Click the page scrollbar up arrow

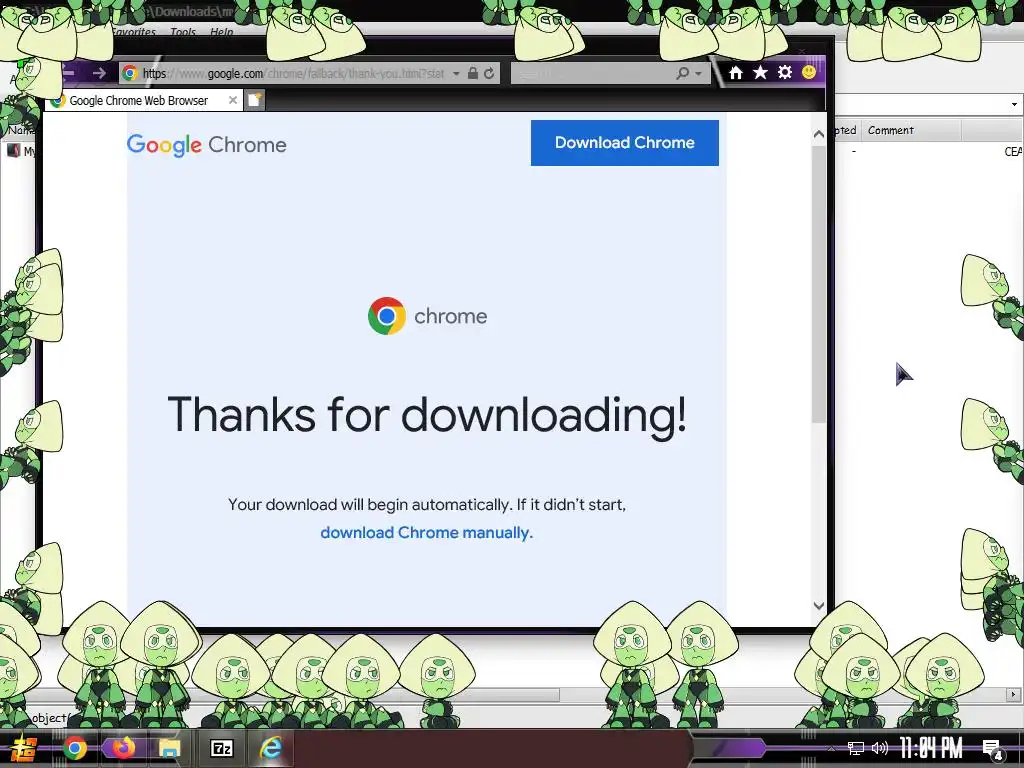[819, 134]
